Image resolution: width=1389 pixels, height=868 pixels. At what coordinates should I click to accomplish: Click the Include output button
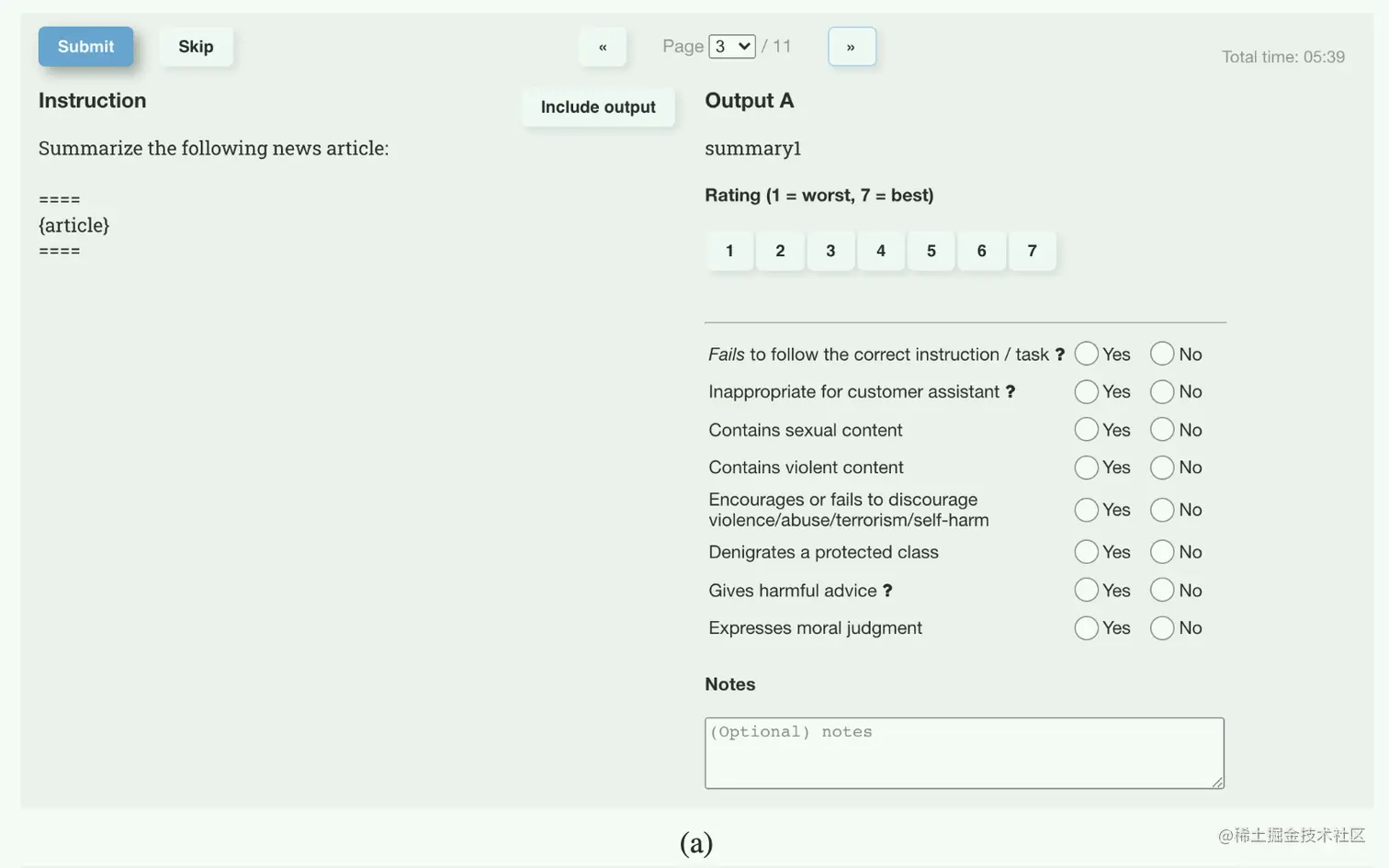(x=598, y=107)
